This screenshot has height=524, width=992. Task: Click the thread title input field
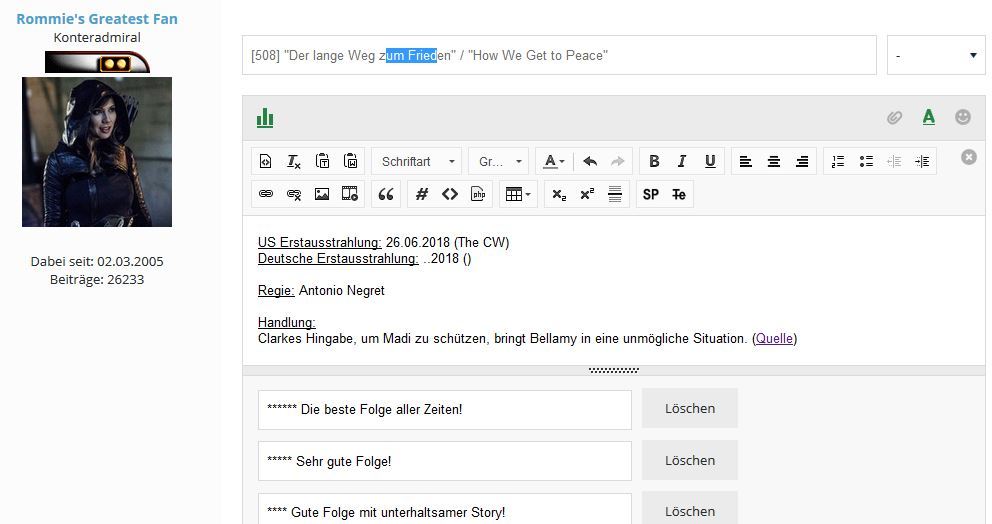(x=558, y=55)
